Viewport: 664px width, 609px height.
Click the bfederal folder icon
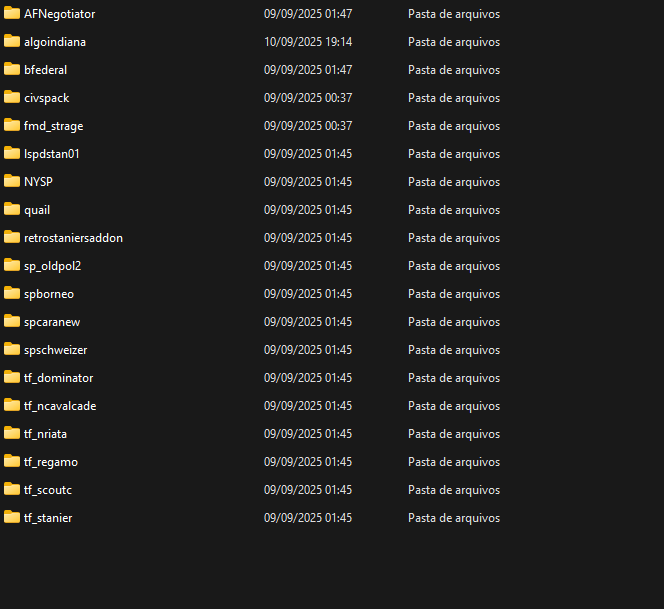(x=12, y=70)
